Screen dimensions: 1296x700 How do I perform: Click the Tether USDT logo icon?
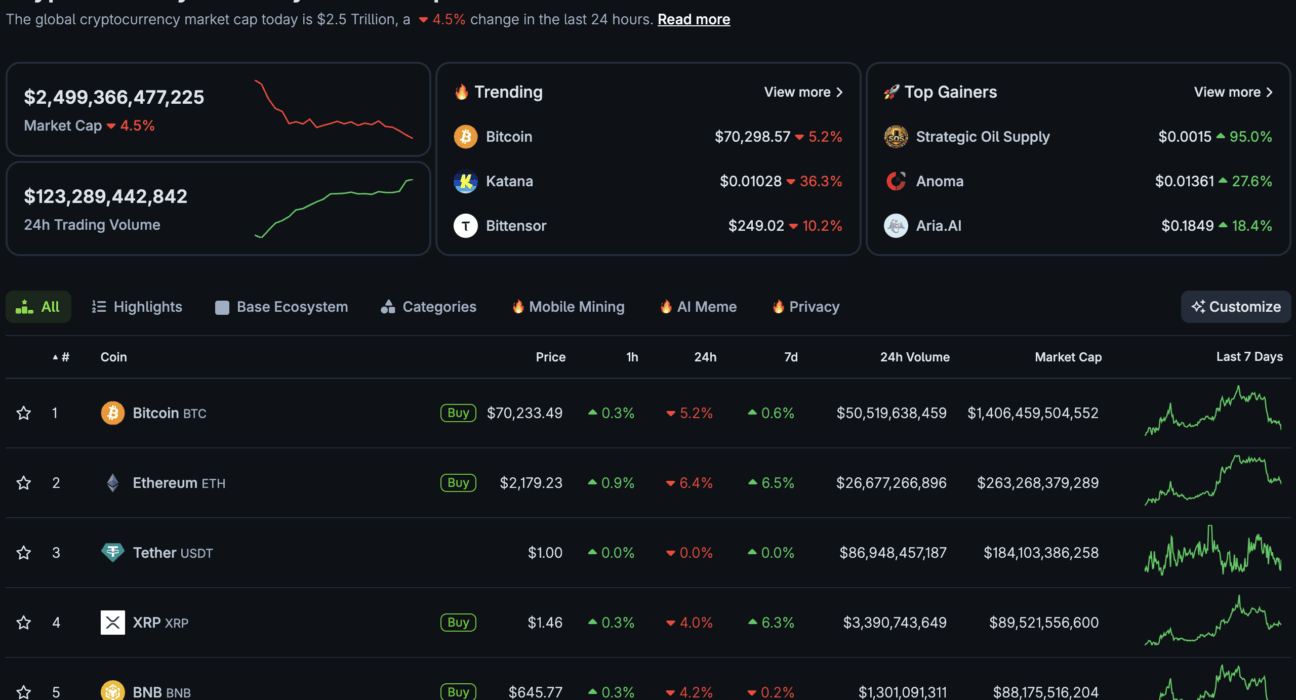[x=113, y=553]
